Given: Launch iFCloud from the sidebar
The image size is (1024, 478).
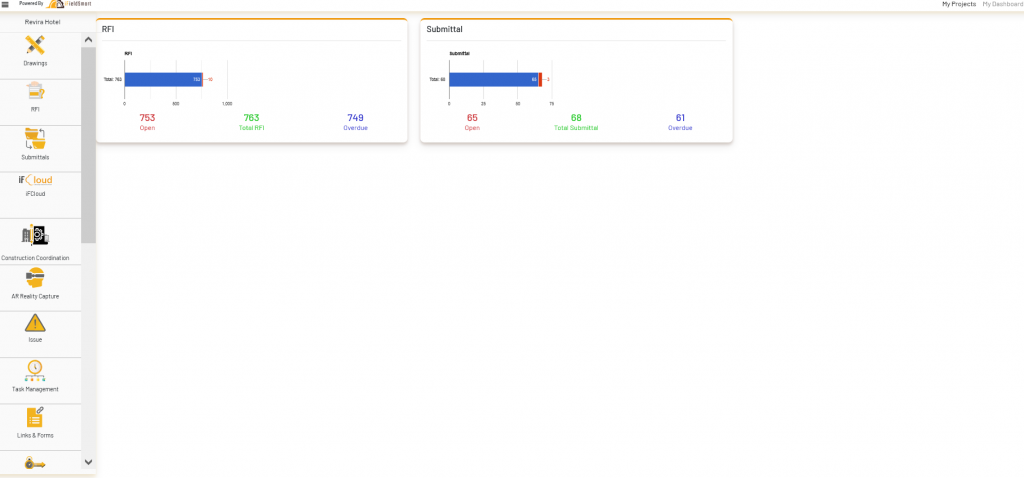Looking at the screenshot, I should (35, 180).
